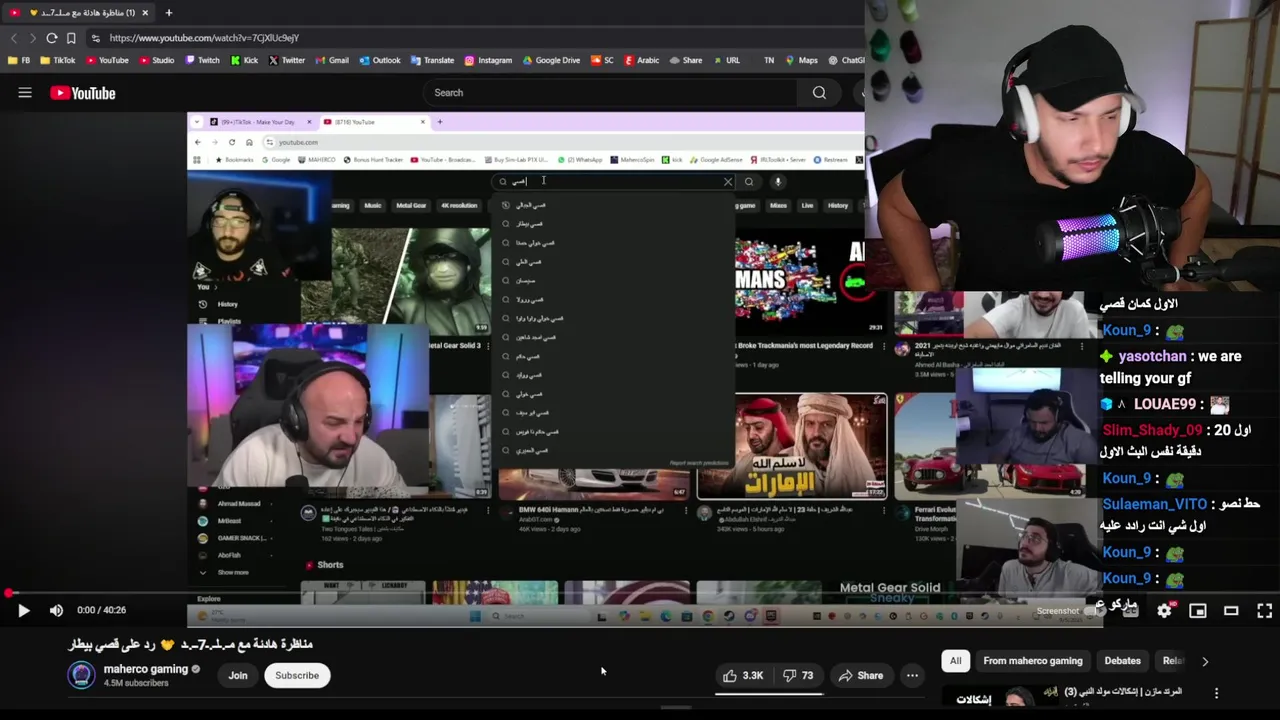Click the maherco gaming channel avatar
The width and height of the screenshot is (1280, 720).
coord(81,675)
